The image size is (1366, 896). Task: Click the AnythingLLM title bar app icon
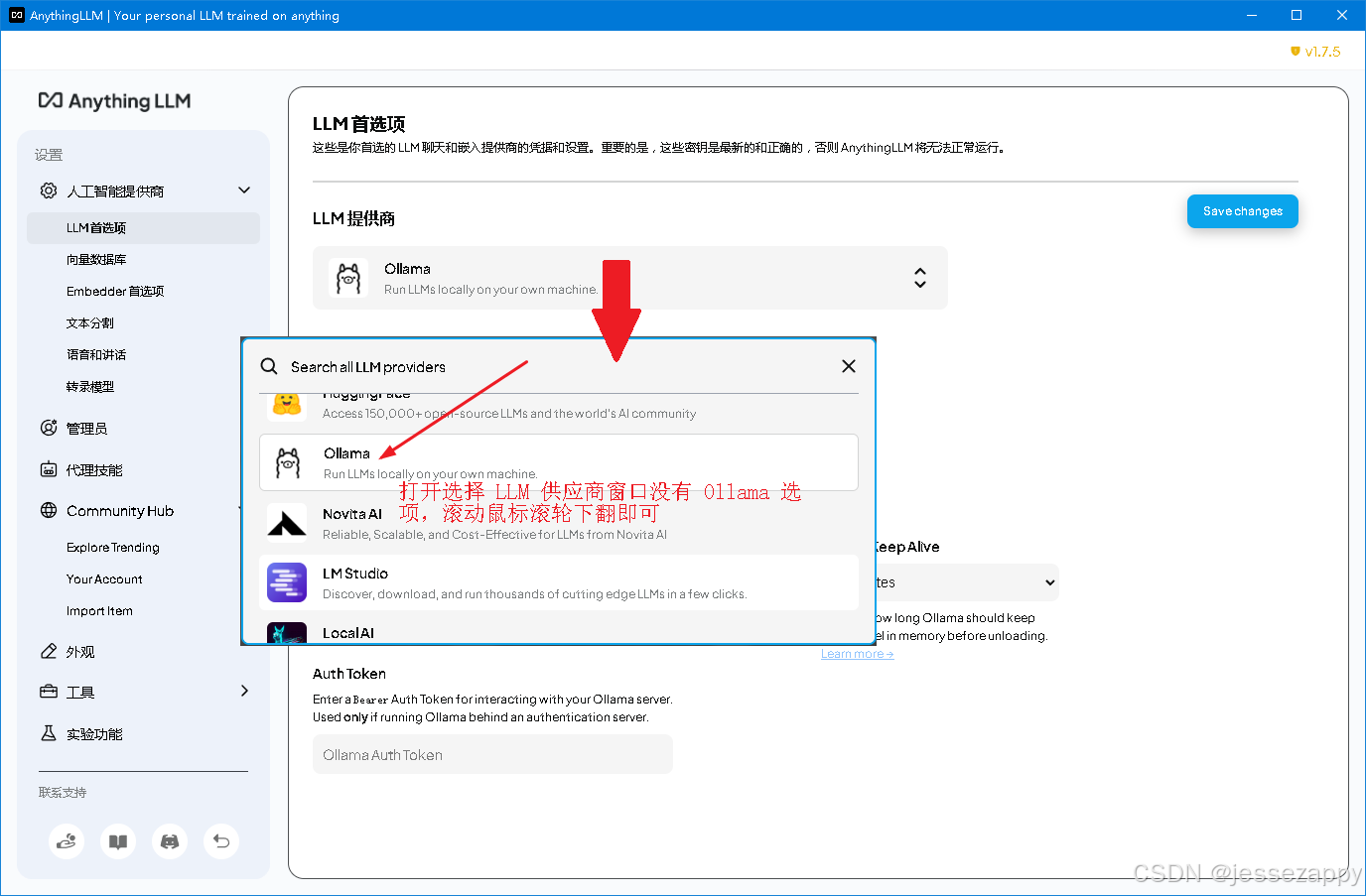(x=16, y=15)
